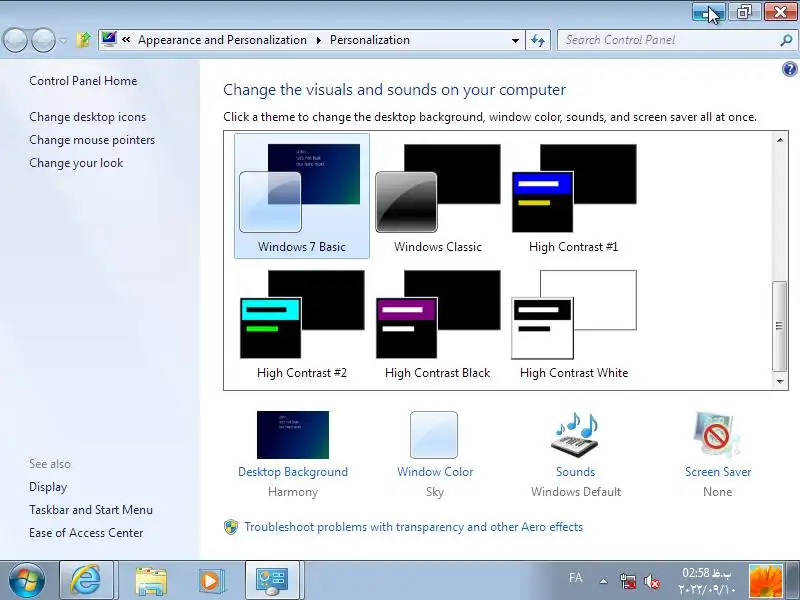Click the taskbar clock and date

point(707,581)
